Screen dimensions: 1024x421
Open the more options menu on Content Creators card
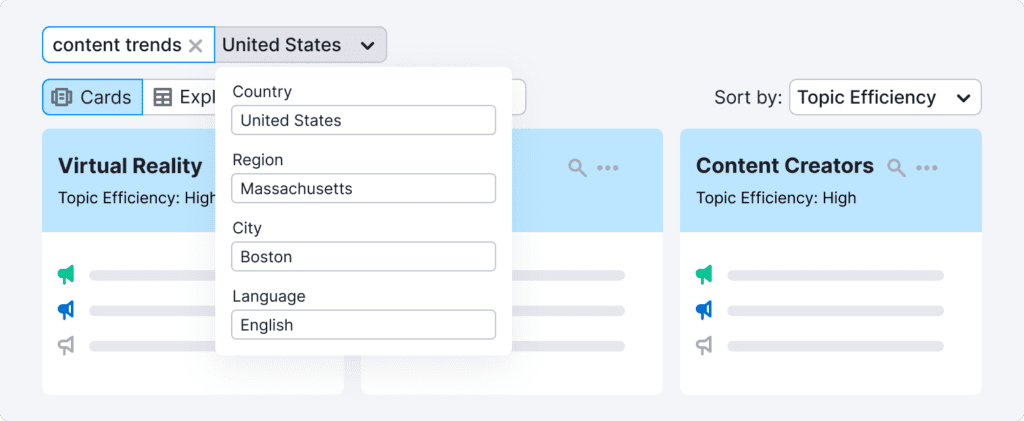pos(927,167)
